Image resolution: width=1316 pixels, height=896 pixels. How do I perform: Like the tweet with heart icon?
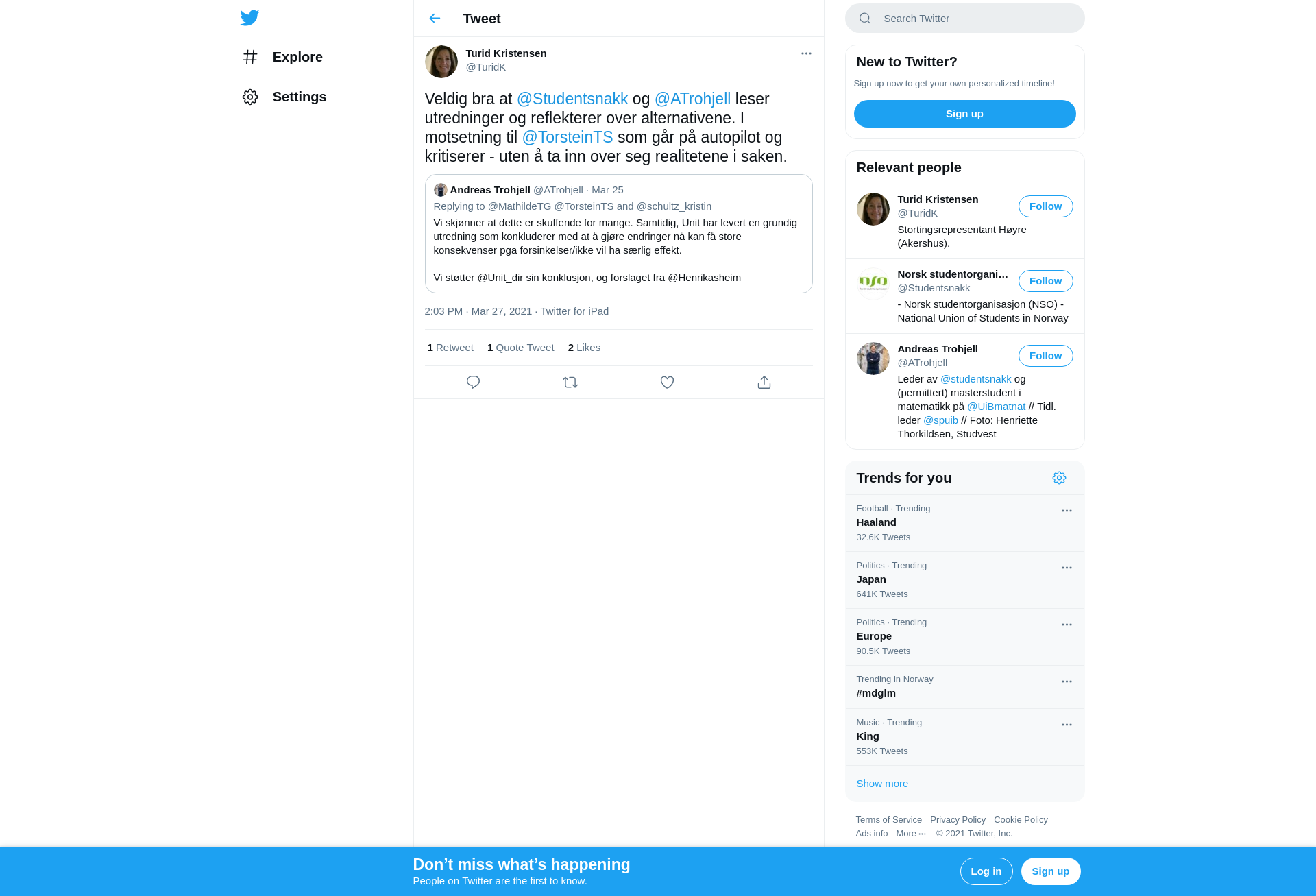[x=667, y=383]
